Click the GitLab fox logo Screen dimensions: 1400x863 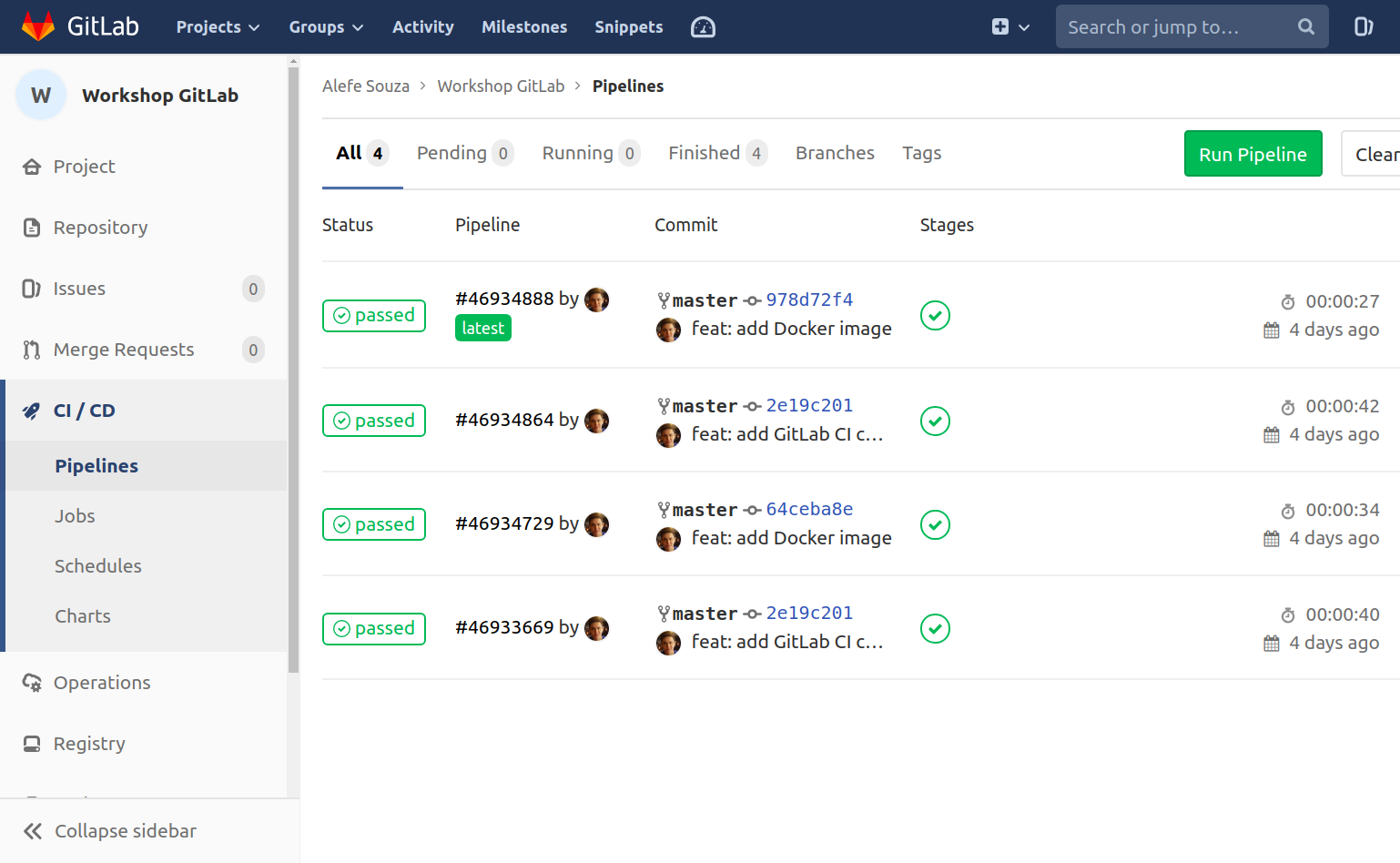click(x=38, y=26)
